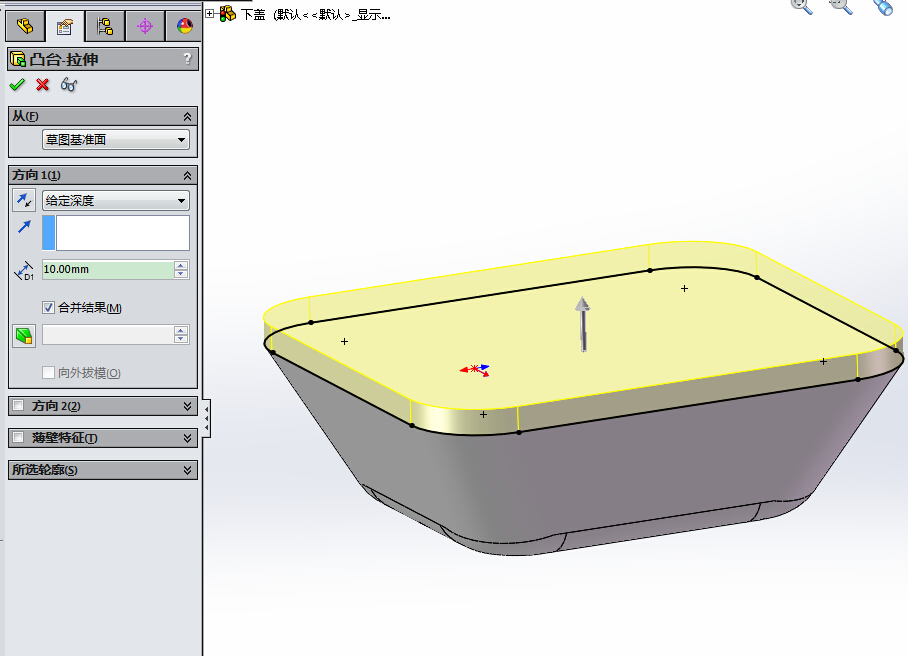The image size is (908, 656).
Task: Click the 下盖 part icon in flyout tree
Action: click(x=228, y=13)
